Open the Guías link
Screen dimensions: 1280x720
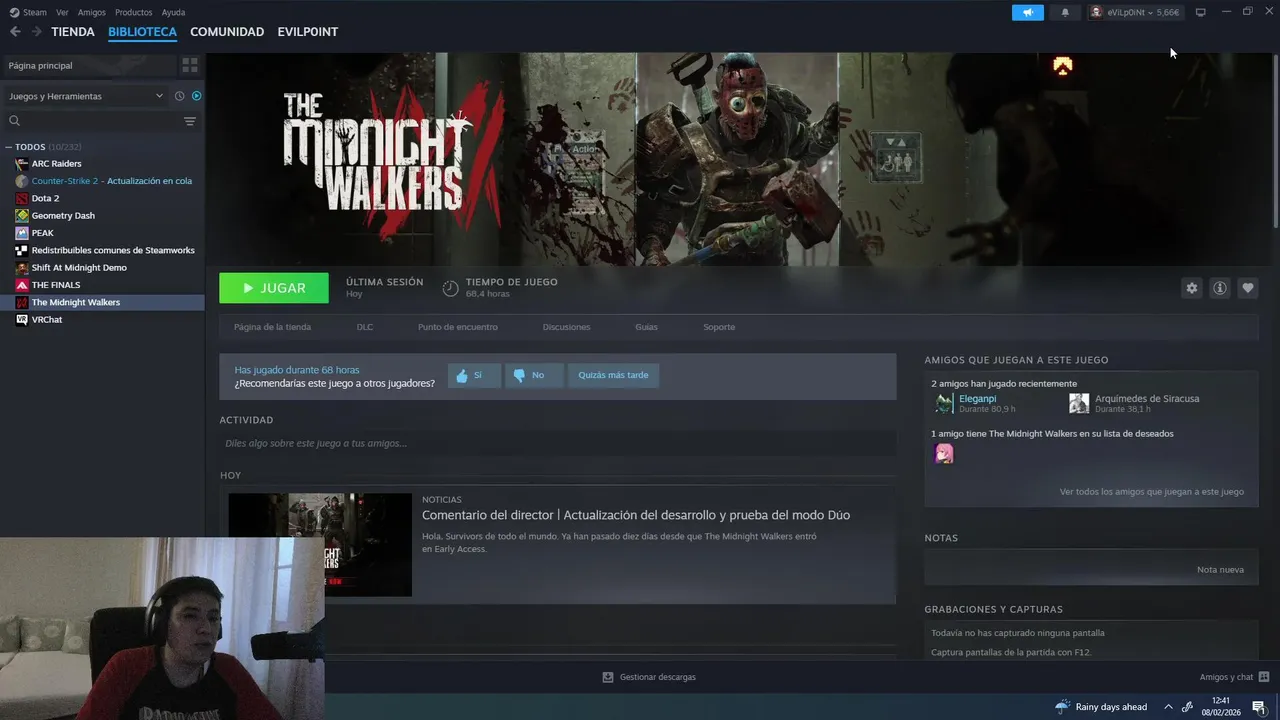pyautogui.click(x=646, y=327)
